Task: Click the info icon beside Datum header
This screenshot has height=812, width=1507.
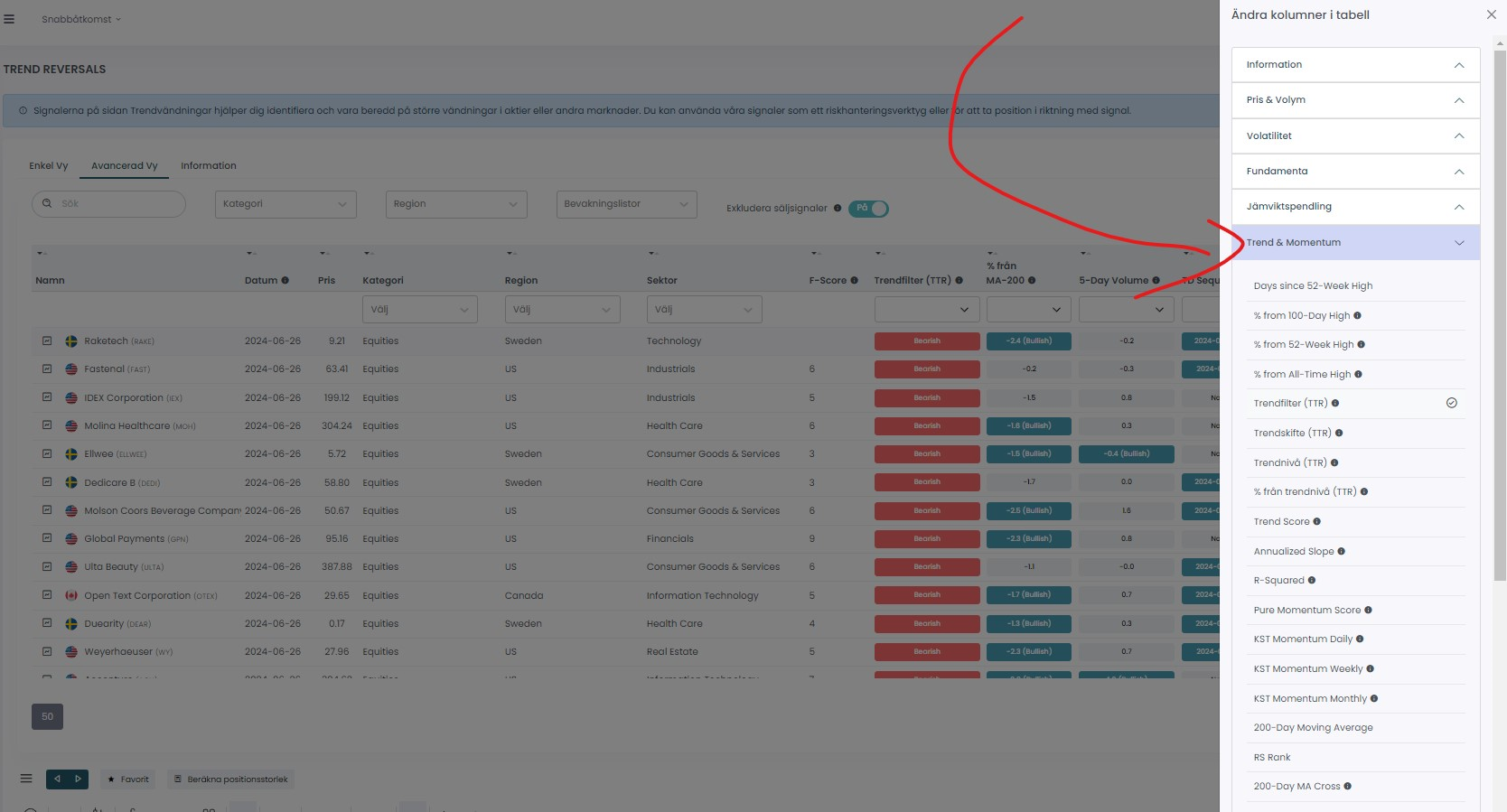Action: (285, 280)
